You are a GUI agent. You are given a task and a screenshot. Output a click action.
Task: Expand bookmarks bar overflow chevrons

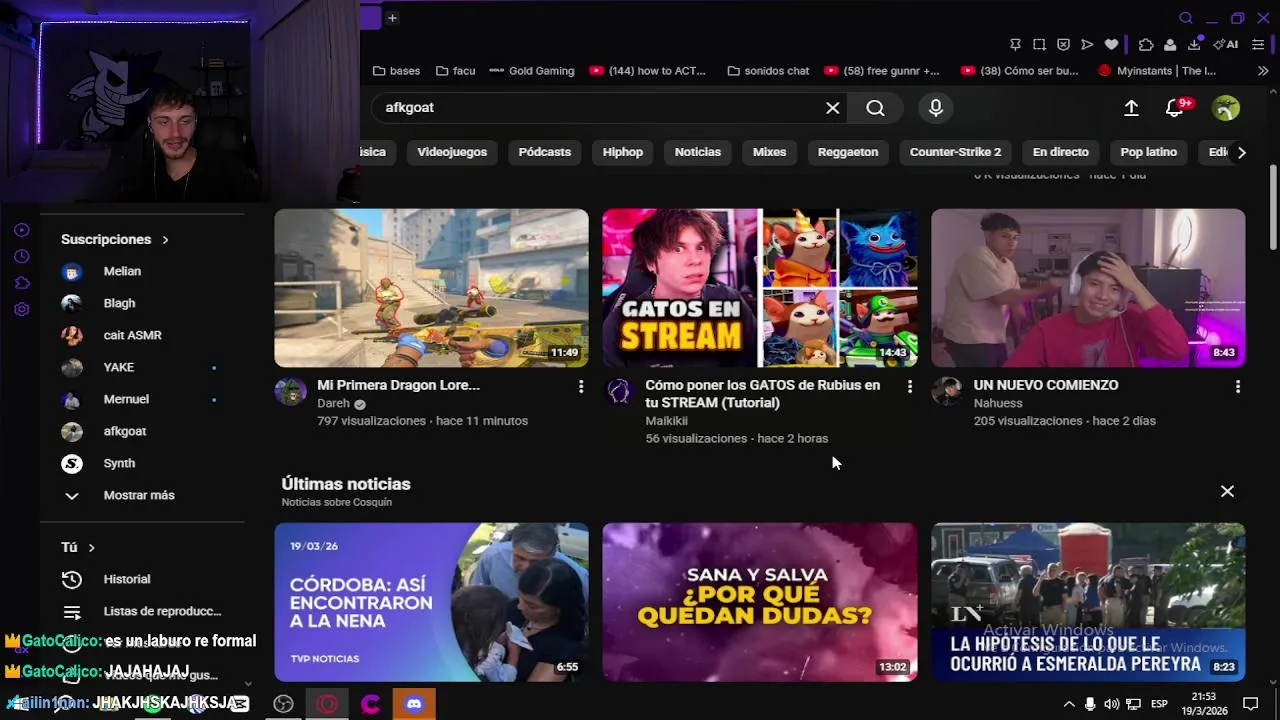(1263, 71)
